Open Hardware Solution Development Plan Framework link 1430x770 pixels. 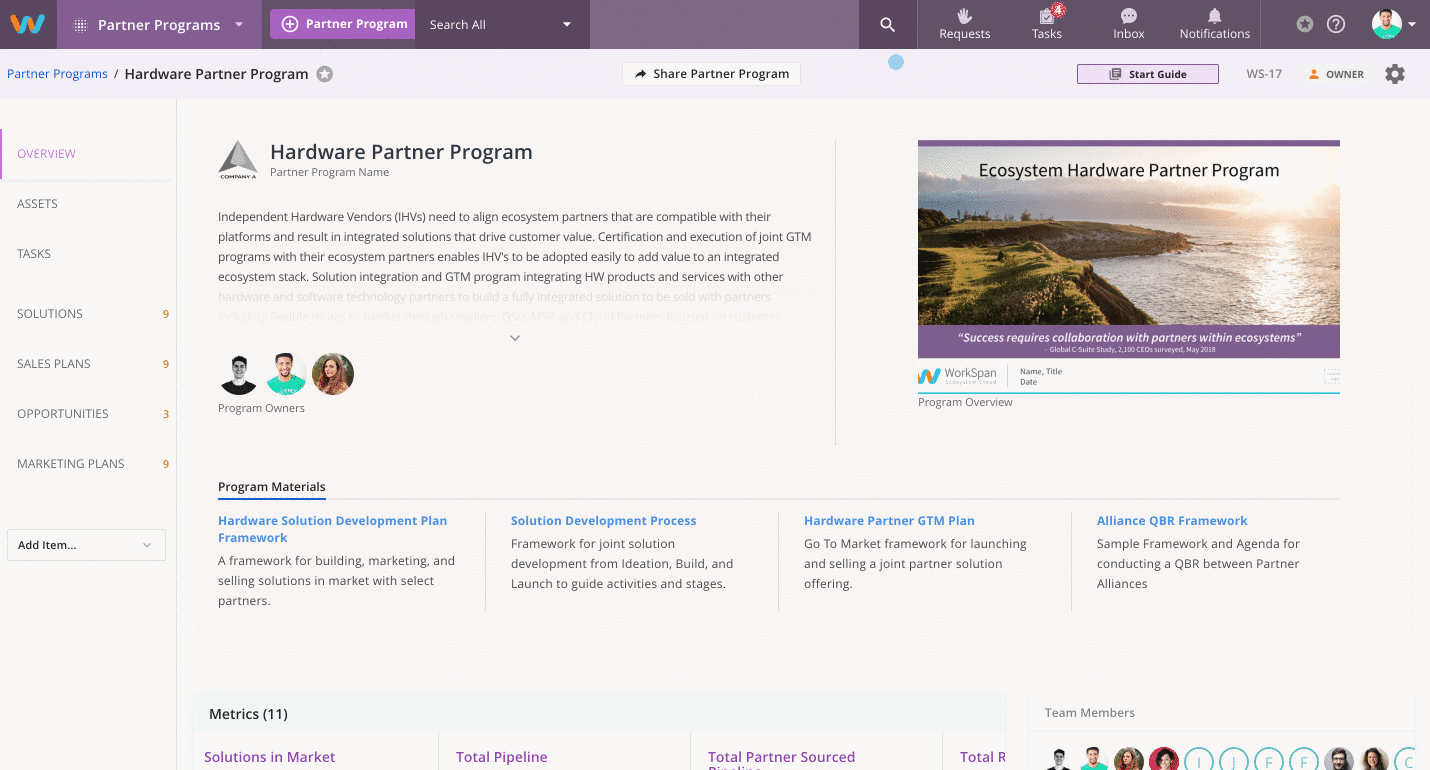(333, 529)
